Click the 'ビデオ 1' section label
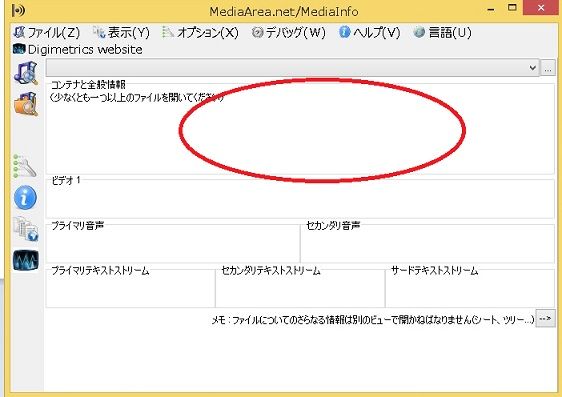The width and height of the screenshot is (562, 397). point(66,180)
